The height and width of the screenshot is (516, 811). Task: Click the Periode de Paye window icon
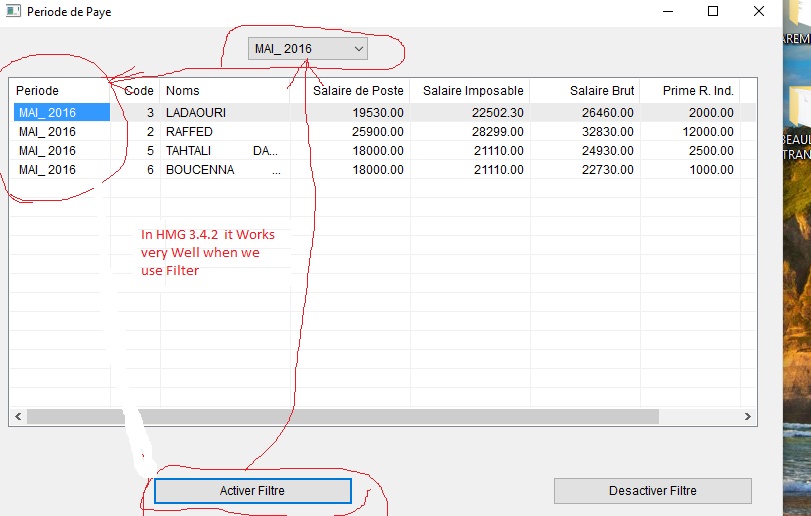(13, 11)
